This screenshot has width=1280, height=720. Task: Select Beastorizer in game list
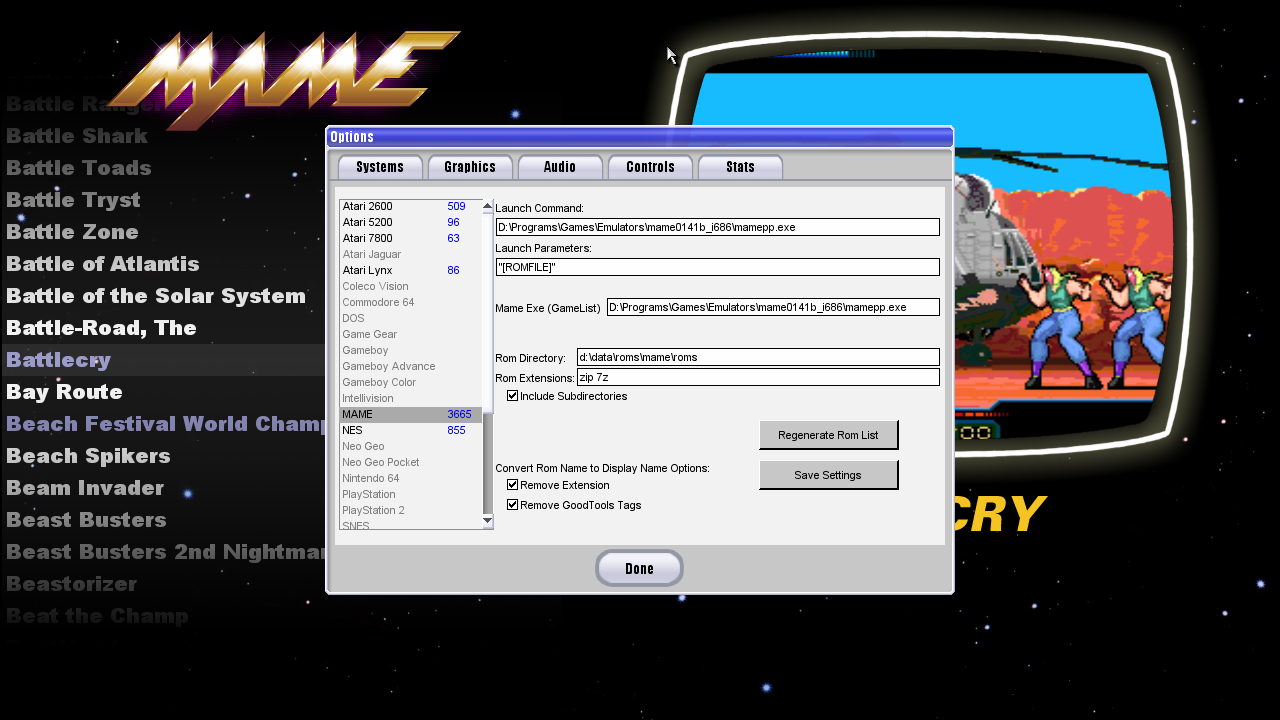coord(71,584)
